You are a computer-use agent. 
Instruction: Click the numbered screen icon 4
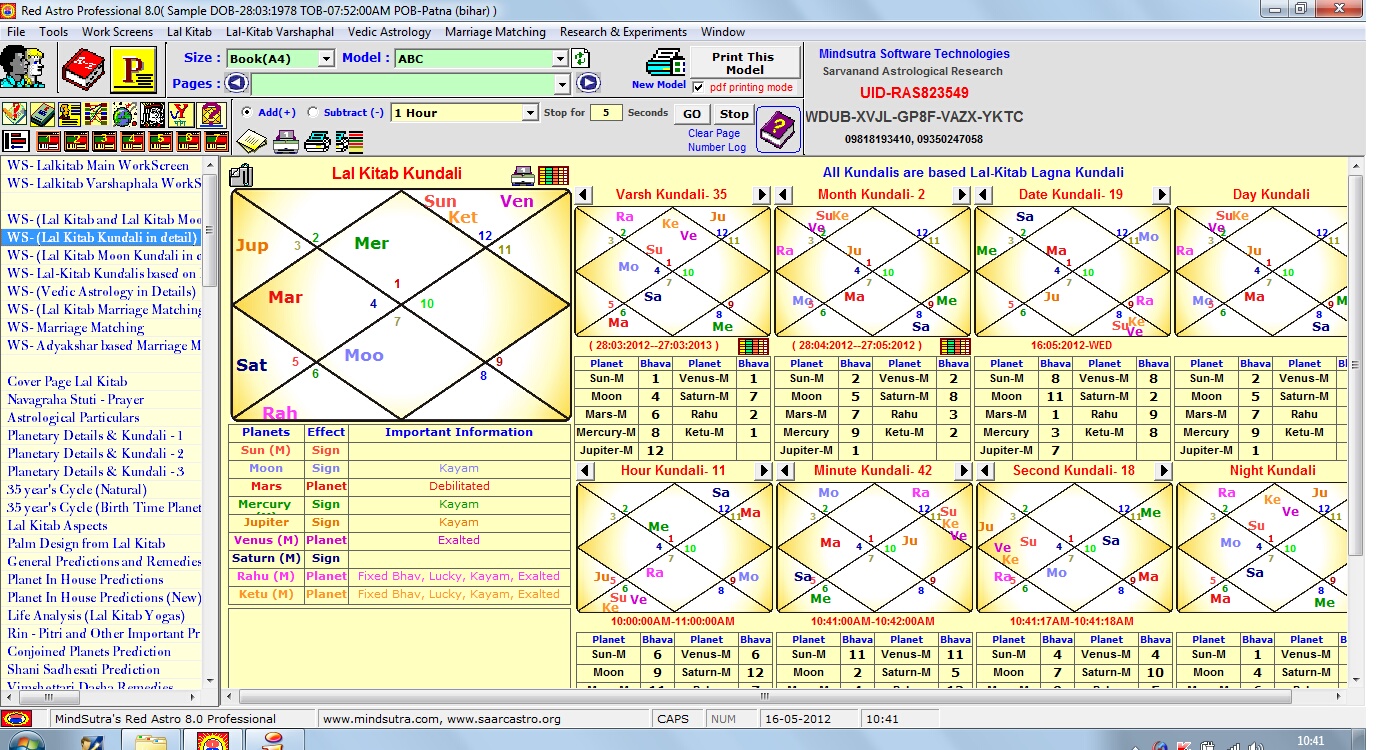132,141
